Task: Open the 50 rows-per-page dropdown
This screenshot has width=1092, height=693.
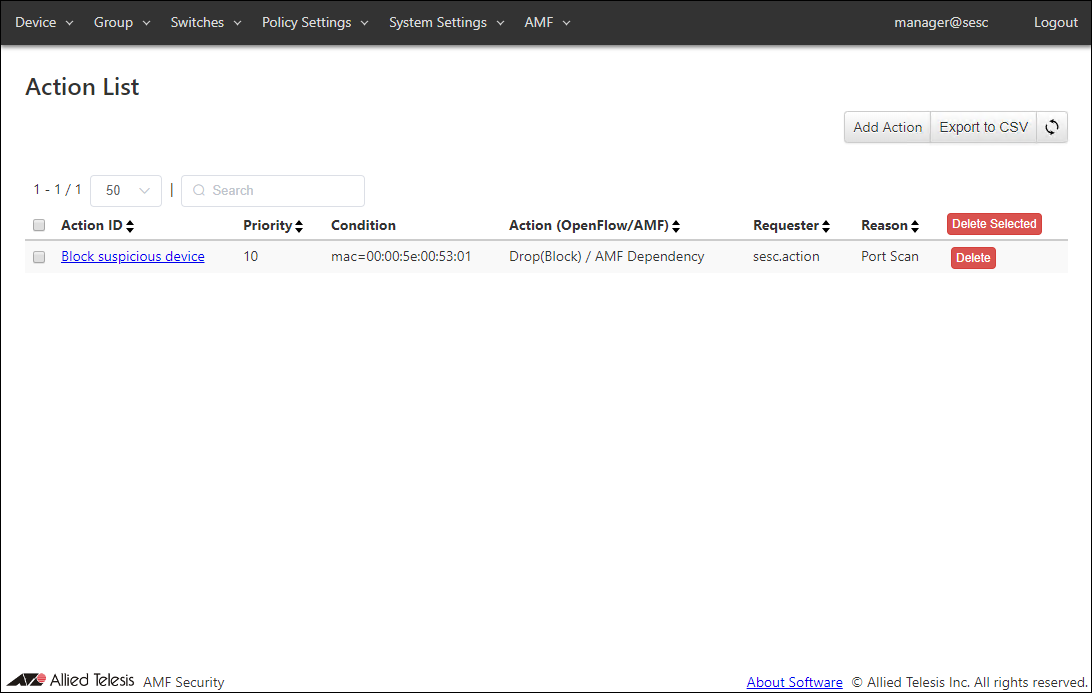Action: pyautogui.click(x=126, y=190)
